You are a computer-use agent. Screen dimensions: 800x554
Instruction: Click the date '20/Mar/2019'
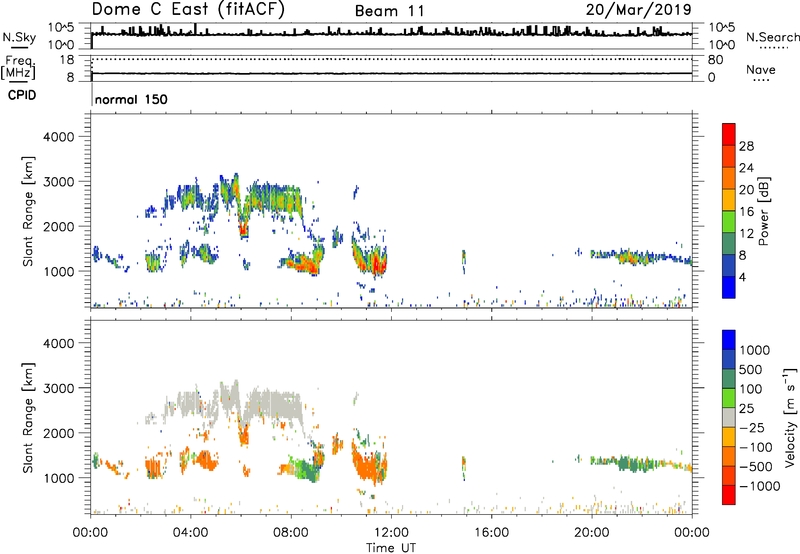pos(638,9)
